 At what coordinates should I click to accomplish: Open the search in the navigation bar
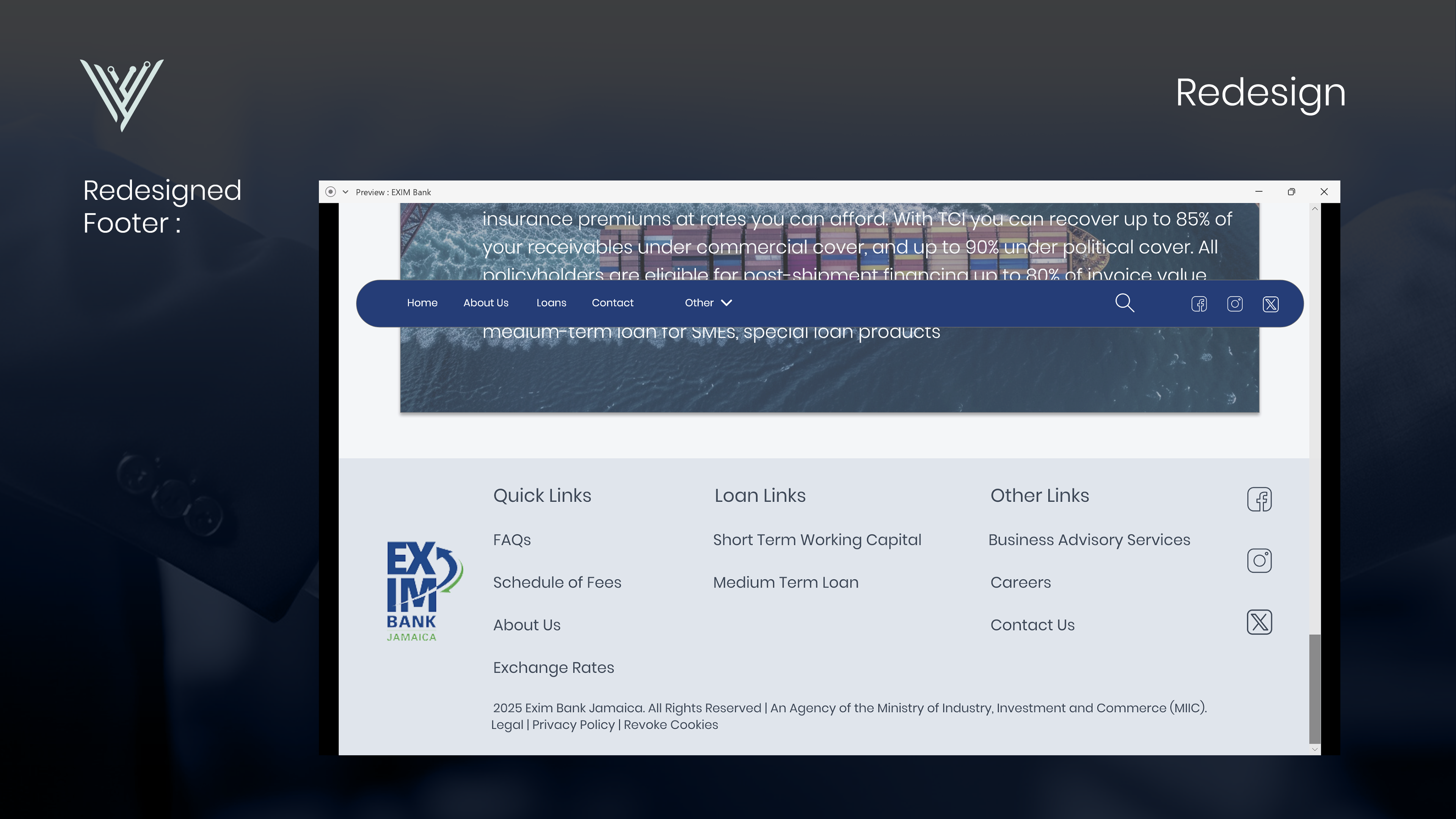1125,303
